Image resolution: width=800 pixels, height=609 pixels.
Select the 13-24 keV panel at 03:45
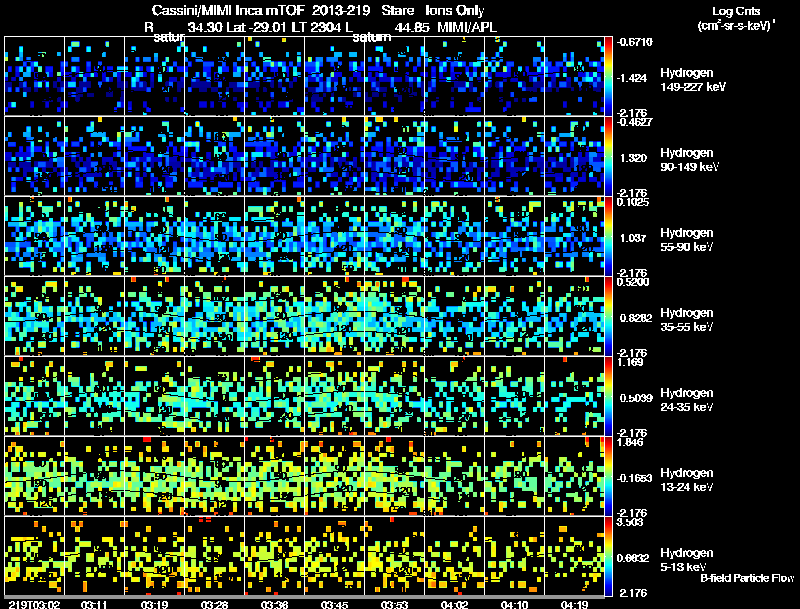coord(334,476)
